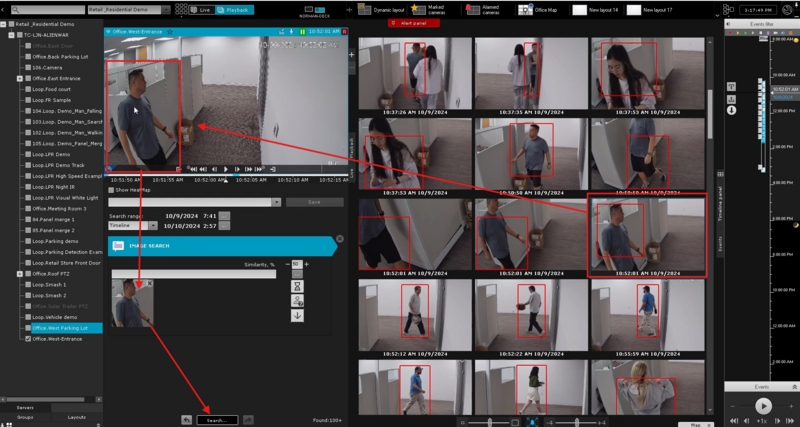Expand the Office.East Entrance tree node

[x=19, y=78]
